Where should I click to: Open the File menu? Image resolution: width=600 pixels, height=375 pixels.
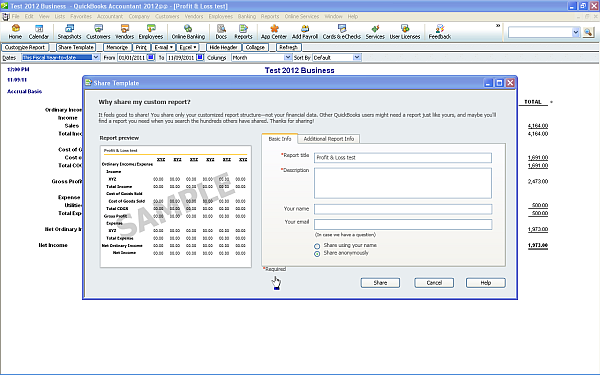[x=15, y=16]
